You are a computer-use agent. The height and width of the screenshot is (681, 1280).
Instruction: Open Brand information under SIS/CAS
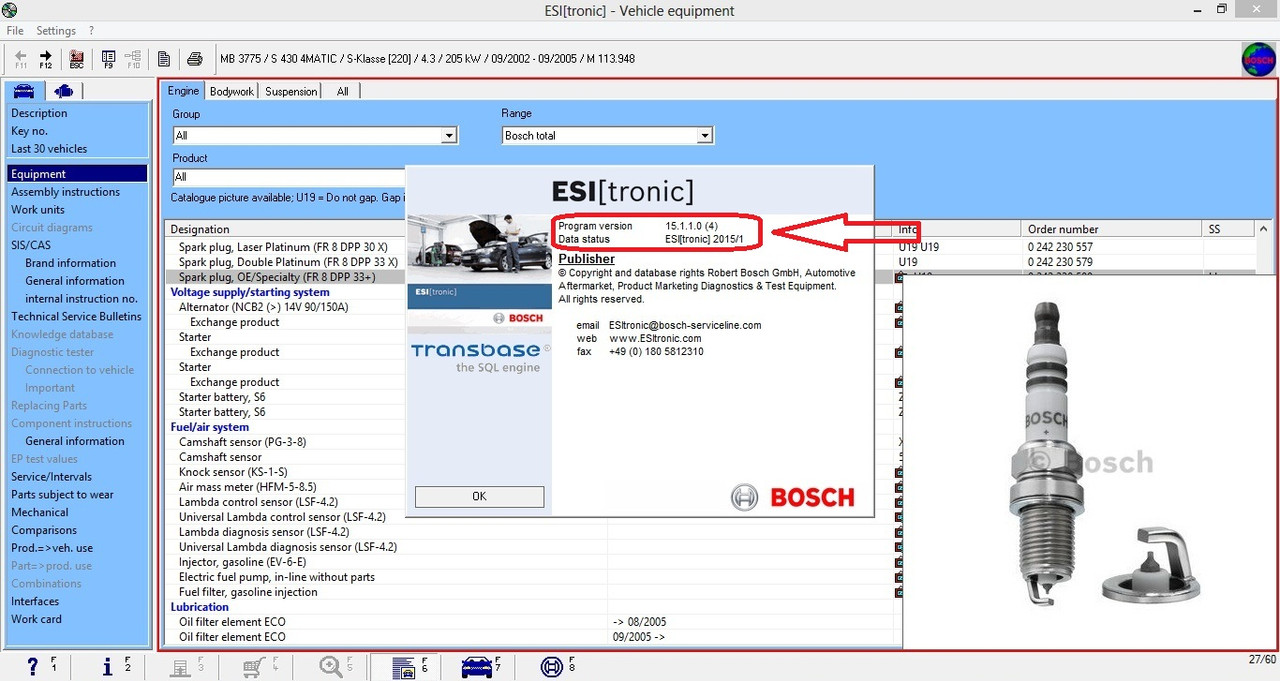(71, 263)
